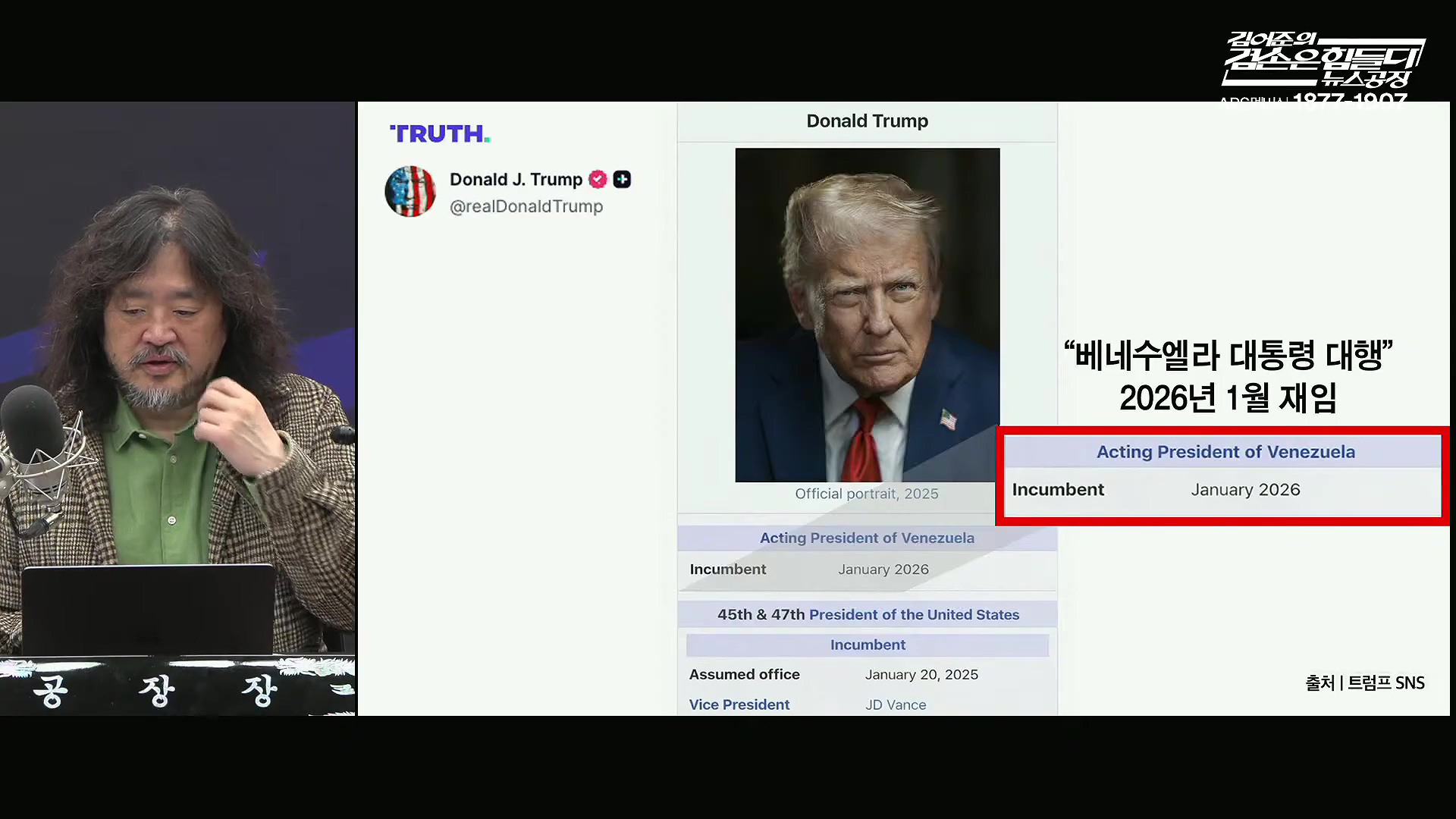
Task: Click the plus badge next to Trump's name
Action: (x=622, y=180)
